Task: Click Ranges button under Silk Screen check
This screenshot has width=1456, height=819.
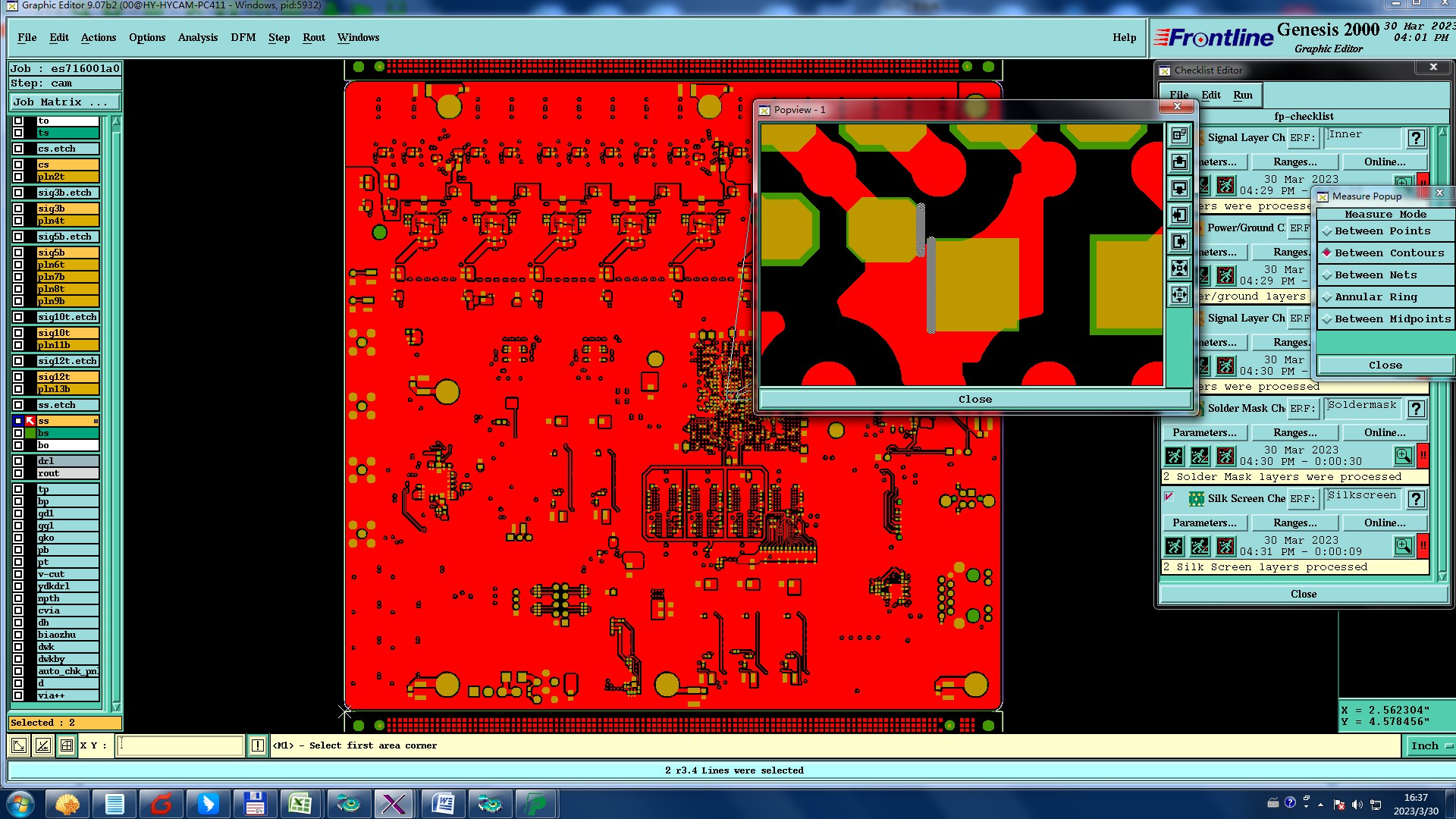Action: [1294, 522]
